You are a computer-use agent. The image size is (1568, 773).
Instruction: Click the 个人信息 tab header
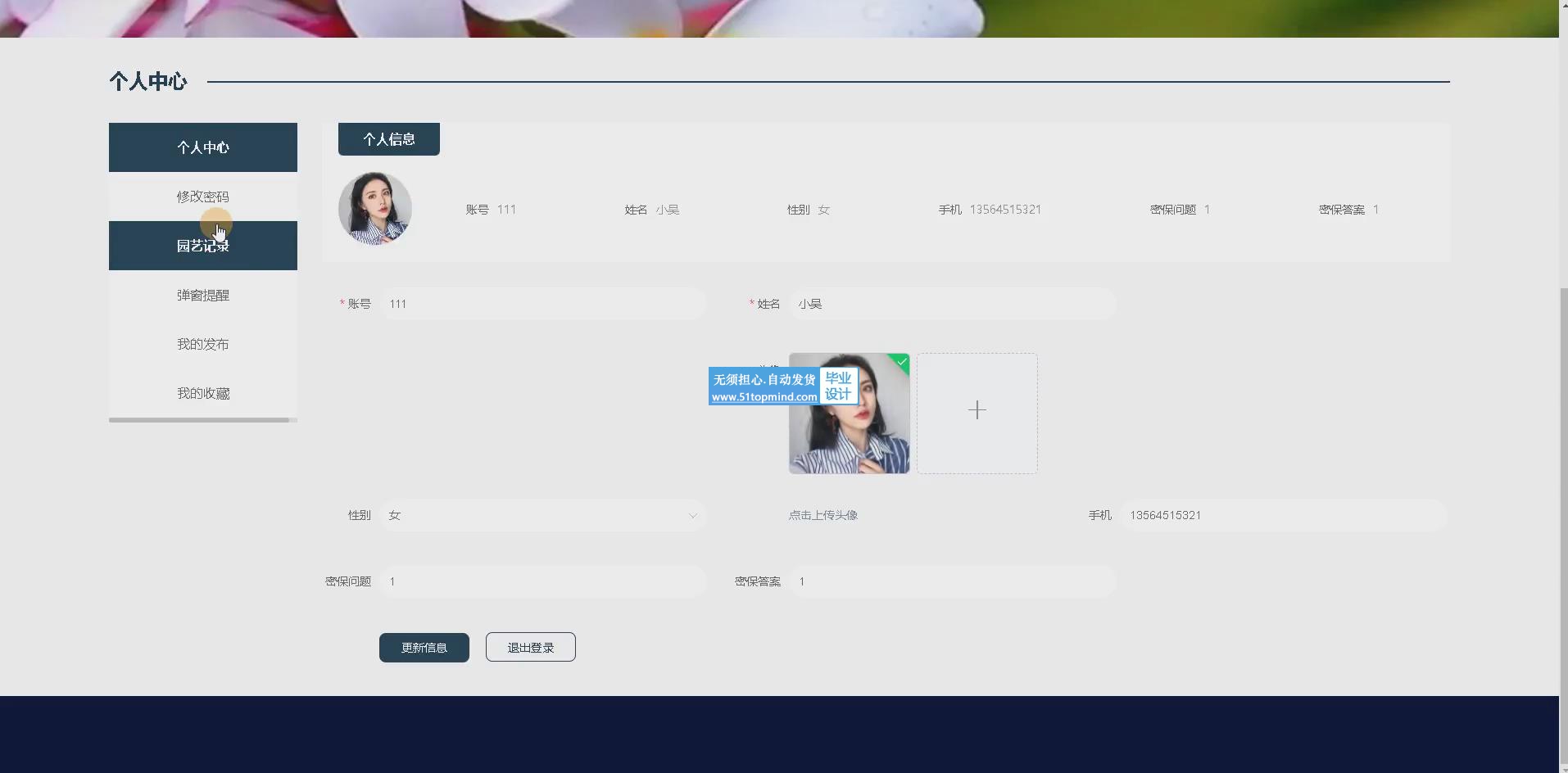click(388, 139)
